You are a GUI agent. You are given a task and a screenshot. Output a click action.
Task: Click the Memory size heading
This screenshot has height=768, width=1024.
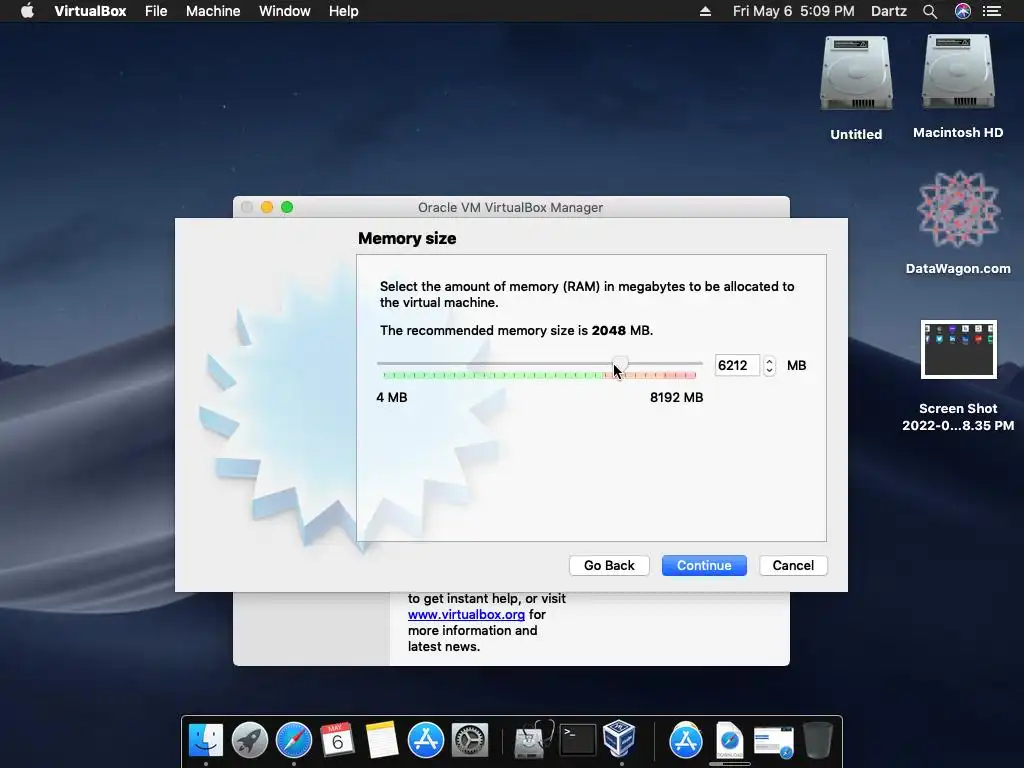(x=407, y=238)
